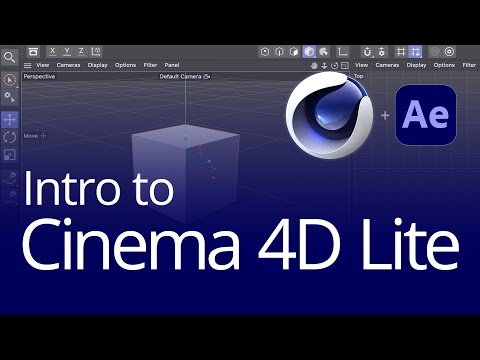The height and width of the screenshot is (360, 480).
Task: Toggle the Workplane grid icon
Action: click(x=401, y=52)
